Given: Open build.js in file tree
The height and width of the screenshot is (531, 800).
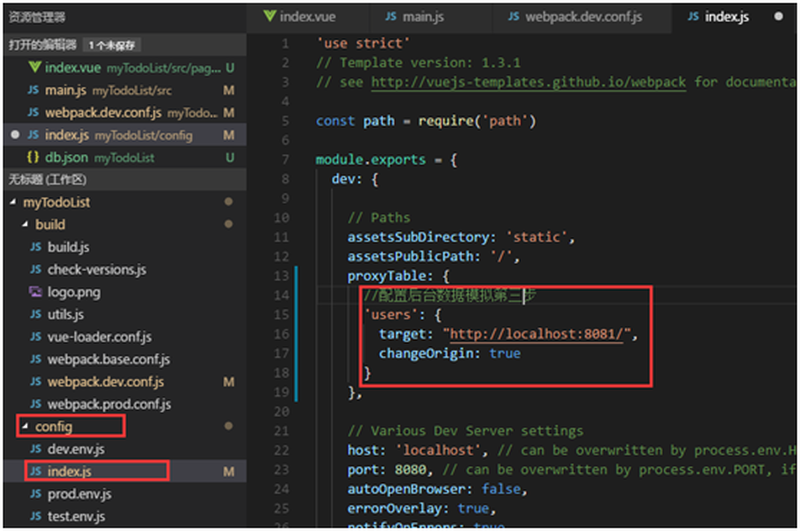Looking at the screenshot, I should (125, 247).
